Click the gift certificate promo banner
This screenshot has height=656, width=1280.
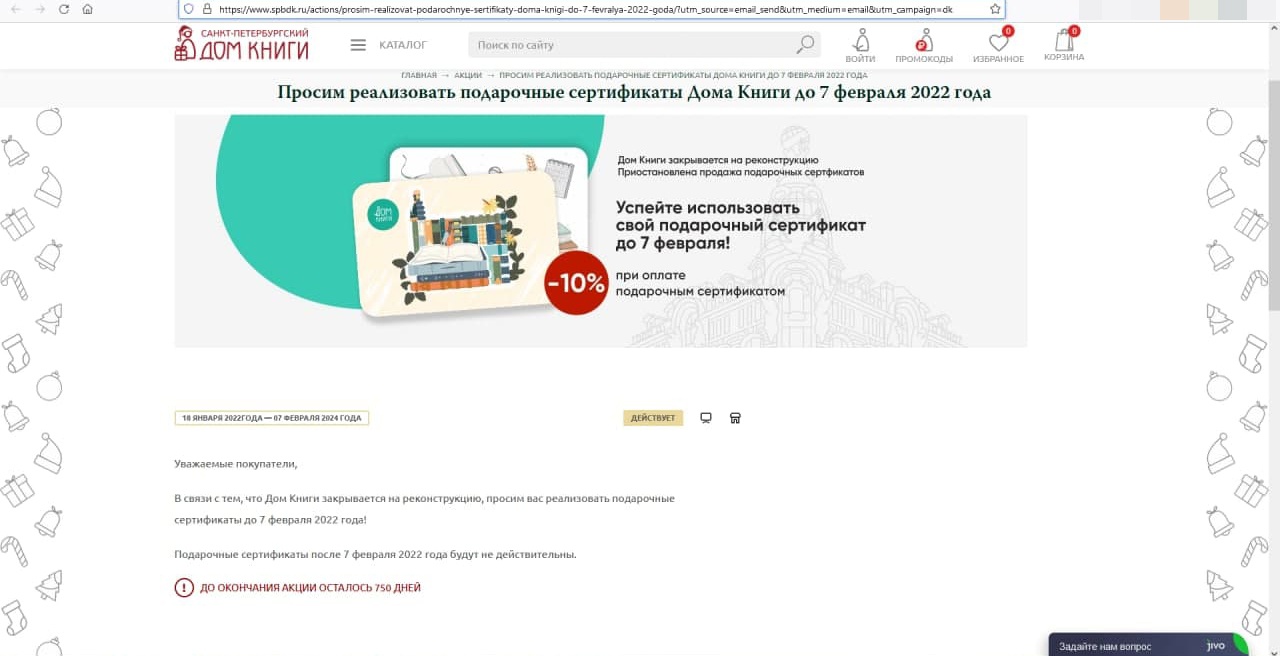(x=600, y=231)
